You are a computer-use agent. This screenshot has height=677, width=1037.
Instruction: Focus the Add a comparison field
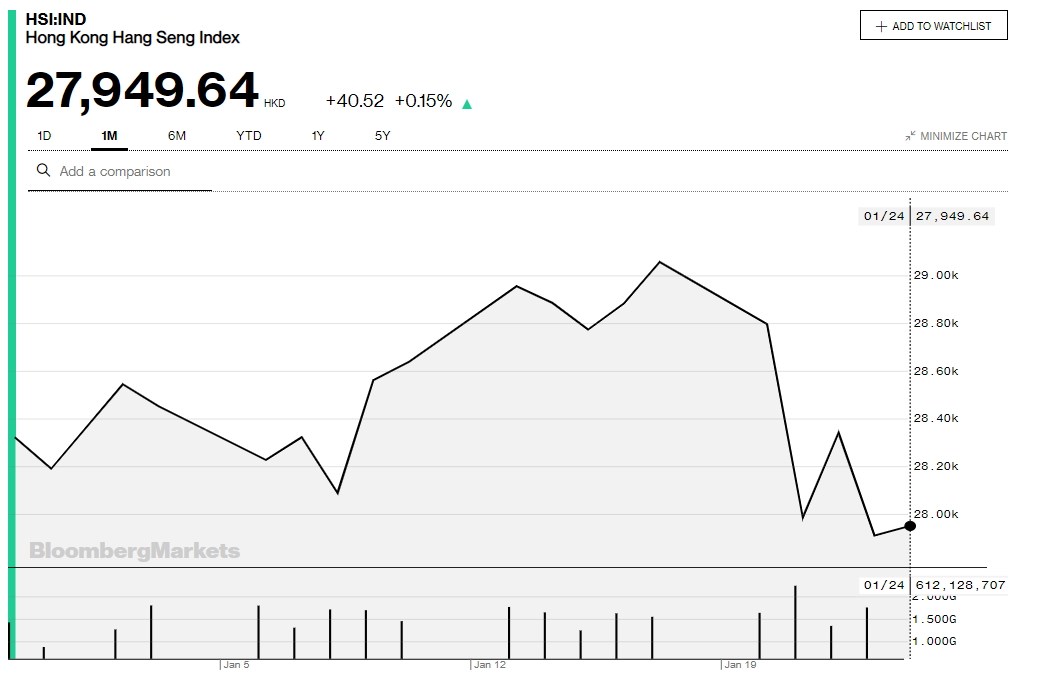(130, 171)
